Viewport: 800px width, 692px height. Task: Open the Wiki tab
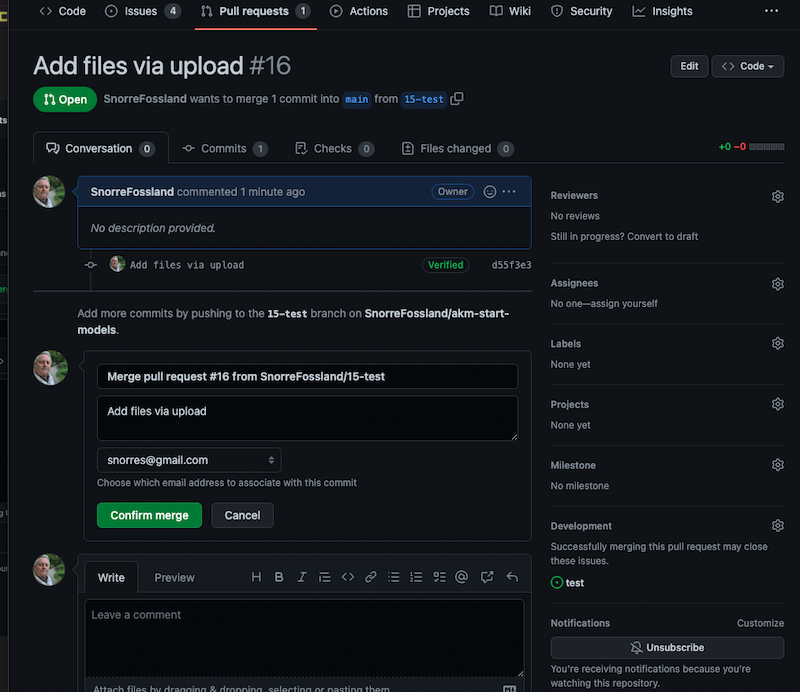tap(510, 11)
